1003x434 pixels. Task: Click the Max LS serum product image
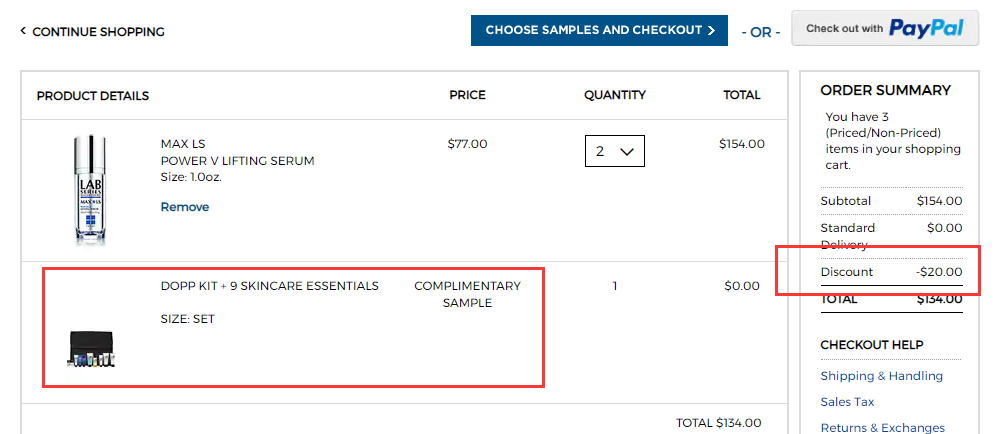click(x=90, y=189)
